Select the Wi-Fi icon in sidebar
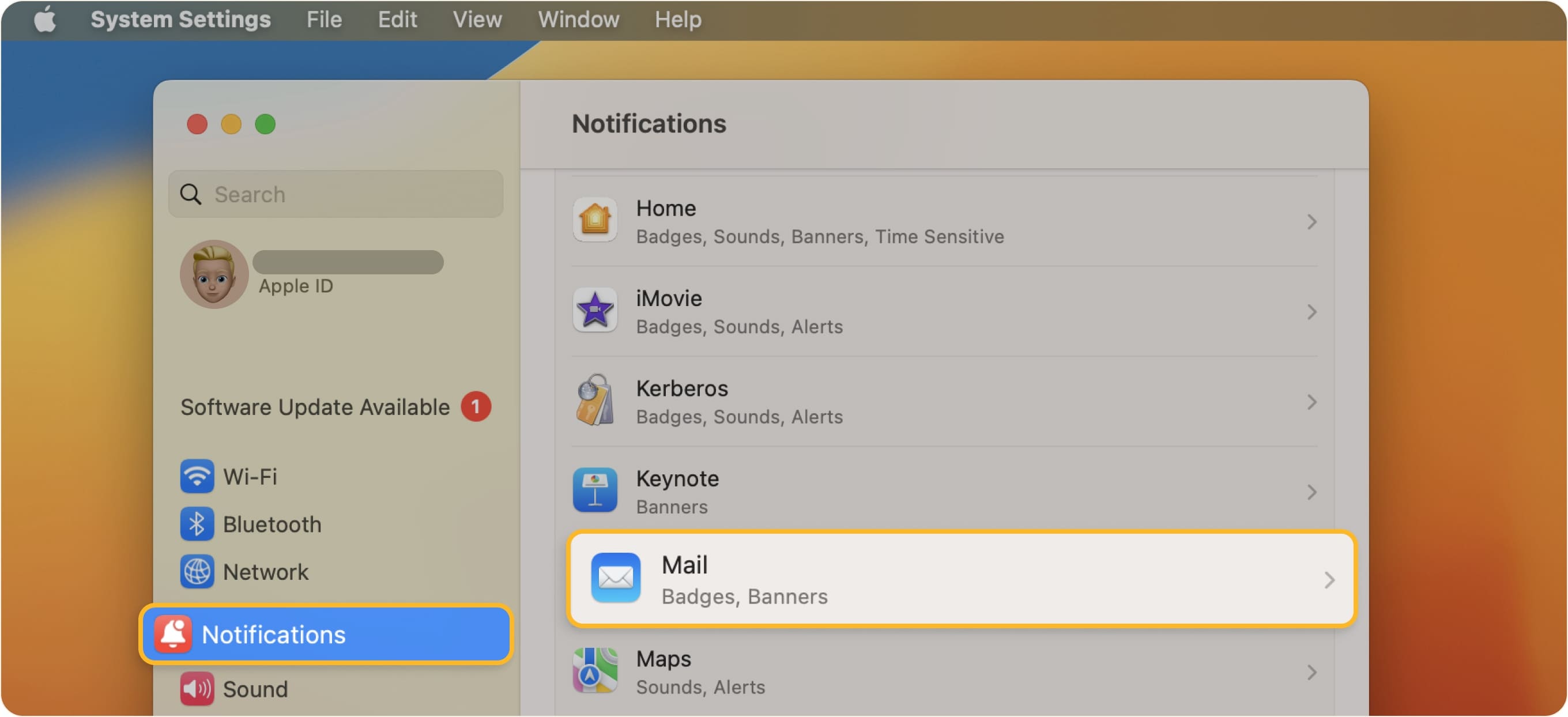 point(196,477)
